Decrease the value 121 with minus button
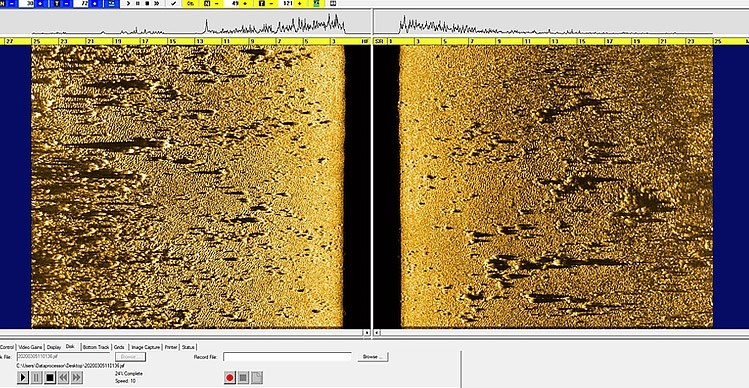The width and height of the screenshot is (749, 388). [x=272, y=3]
